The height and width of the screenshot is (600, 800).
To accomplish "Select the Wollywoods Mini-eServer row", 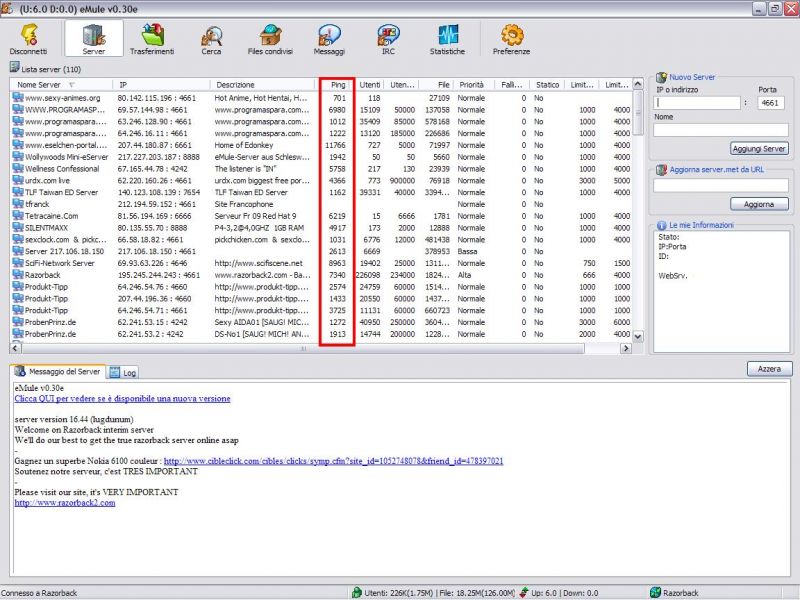I will click(321, 157).
